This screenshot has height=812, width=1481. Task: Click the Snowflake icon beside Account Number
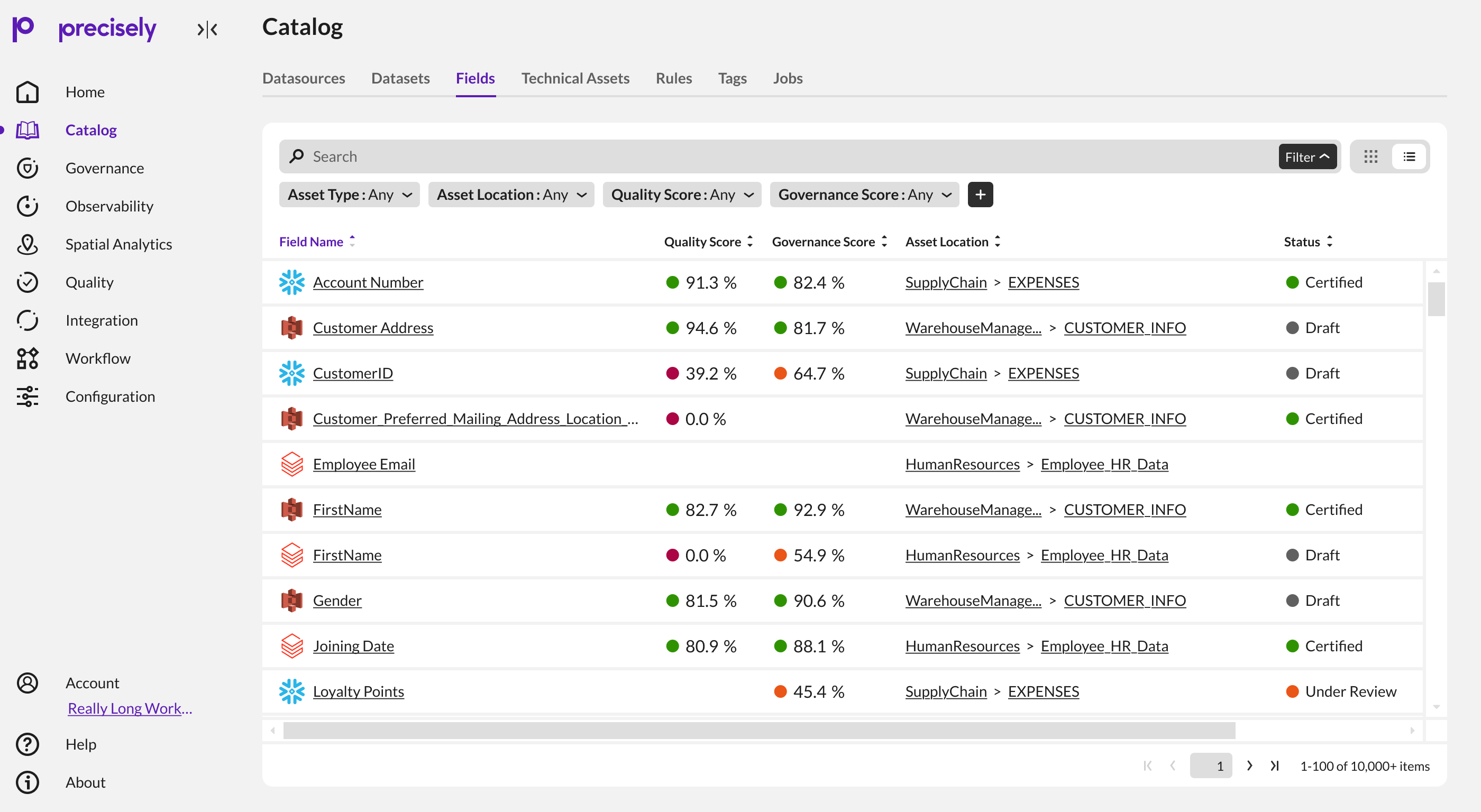(x=291, y=282)
